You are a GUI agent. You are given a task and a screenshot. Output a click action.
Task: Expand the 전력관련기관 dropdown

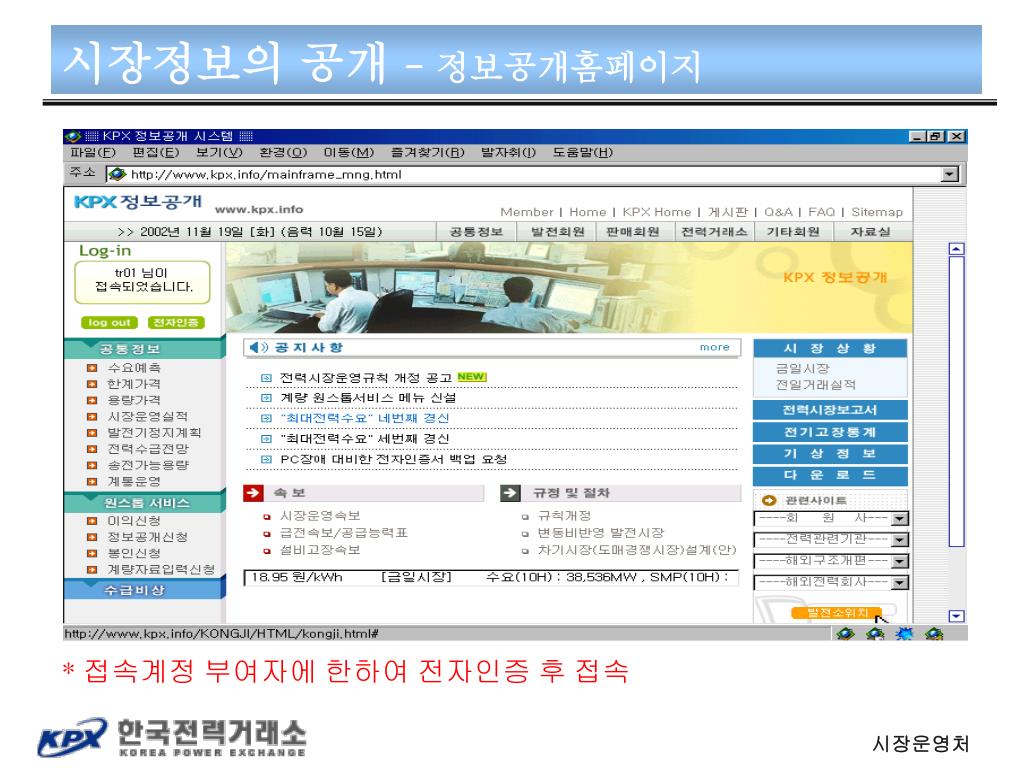point(900,539)
